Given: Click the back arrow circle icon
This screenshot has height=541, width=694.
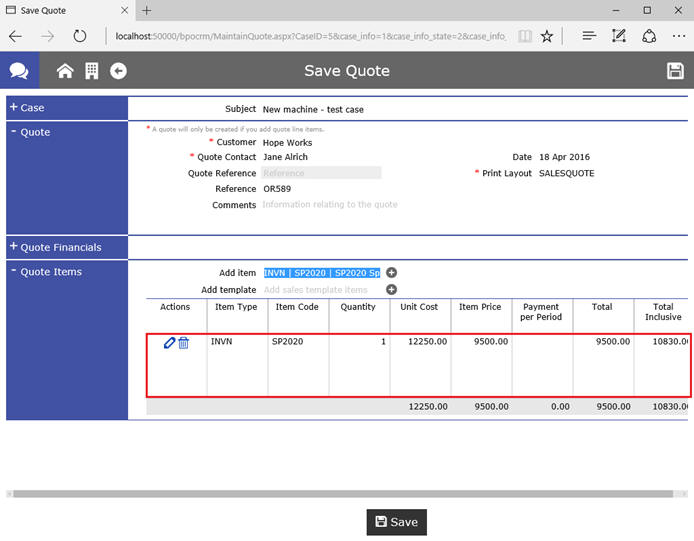Looking at the screenshot, I should click(x=118, y=71).
